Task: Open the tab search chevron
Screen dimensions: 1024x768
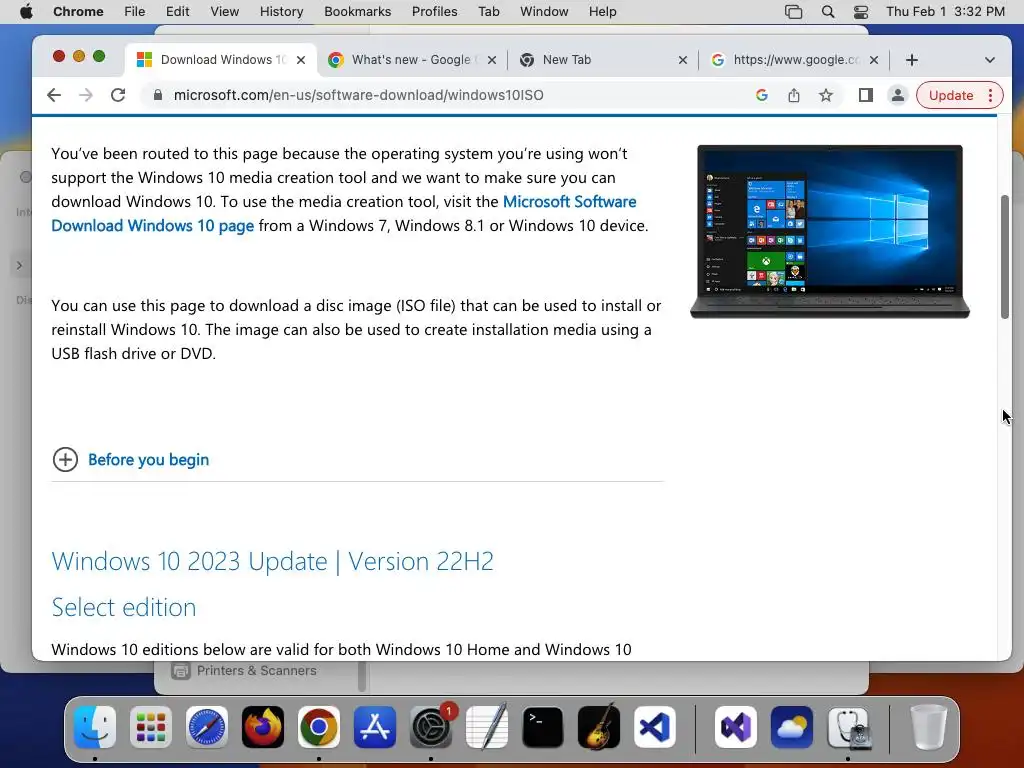Action: coord(990,60)
